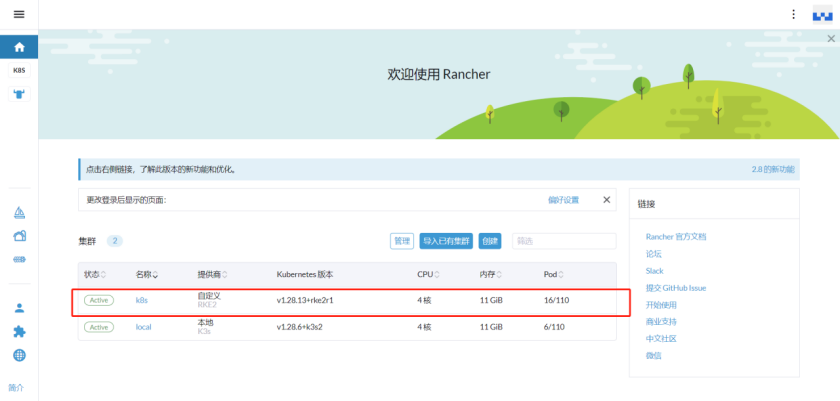Sort clusters by CPU column

[x=428, y=274]
